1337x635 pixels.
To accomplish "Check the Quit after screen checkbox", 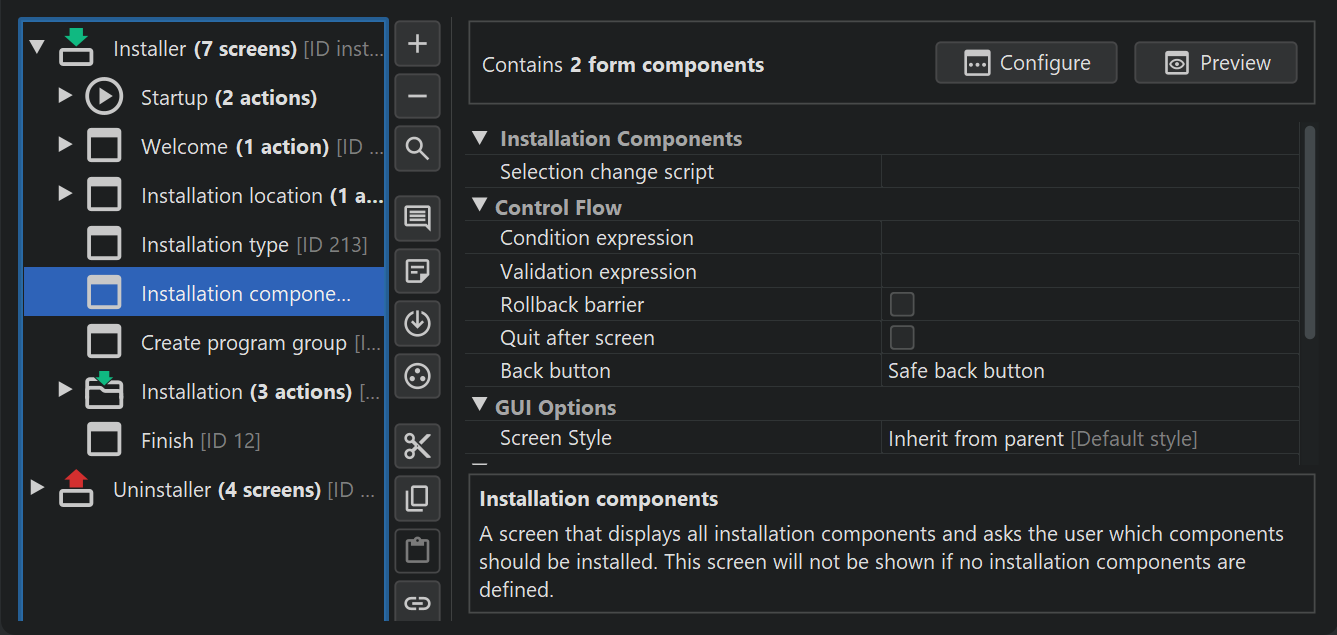I will tap(902, 337).
